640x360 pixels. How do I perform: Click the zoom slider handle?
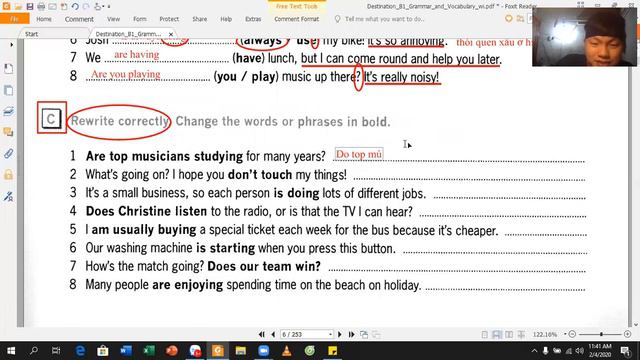tap(601, 334)
